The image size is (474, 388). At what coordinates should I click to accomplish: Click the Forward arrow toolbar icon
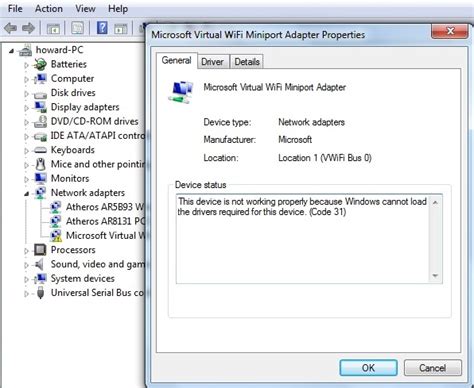pyautogui.click(x=28, y=28)
